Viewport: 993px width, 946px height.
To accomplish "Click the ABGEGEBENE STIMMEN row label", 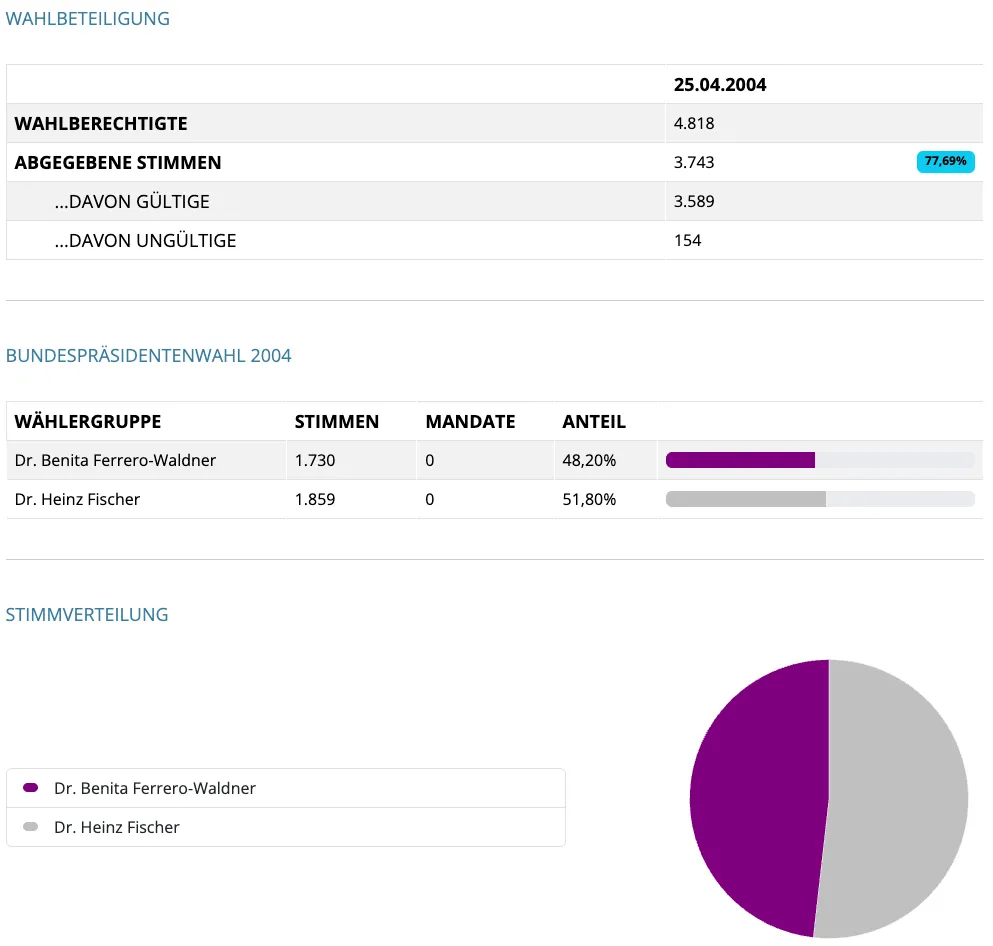I will click(118, 163).
